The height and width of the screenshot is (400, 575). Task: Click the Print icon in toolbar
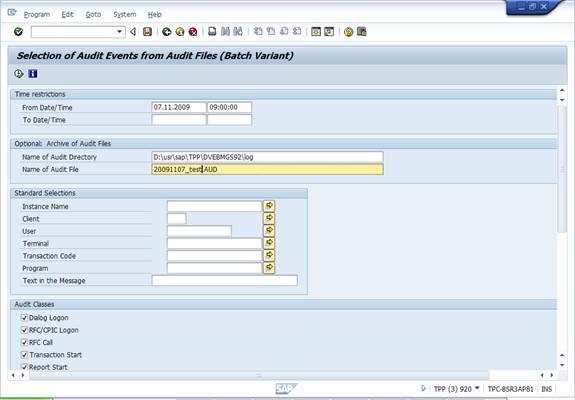[x=212, y=32]
